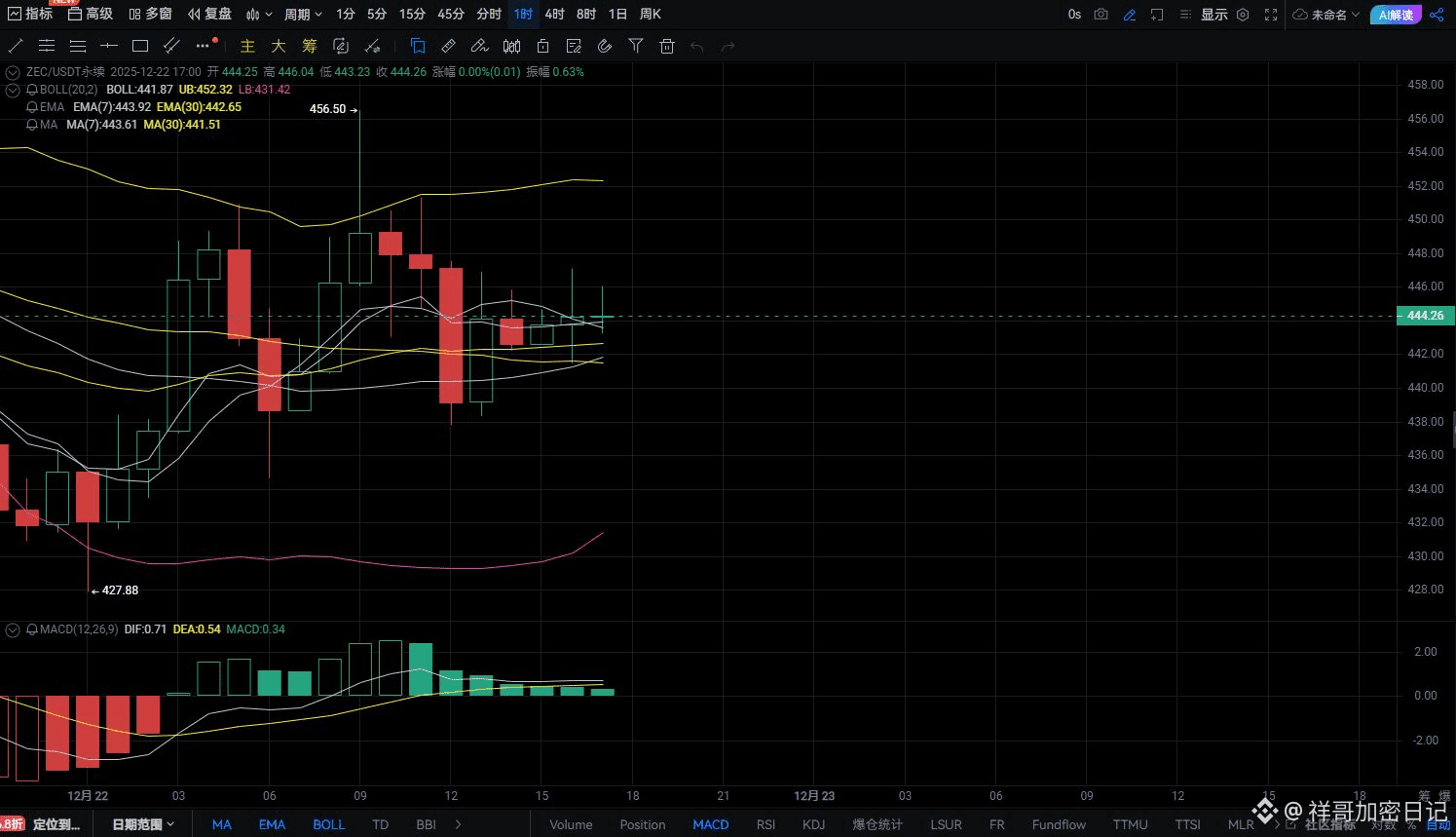Toggle the EMA main indicator
This screenshot has height=837, width=1456.
pos(272,824)
